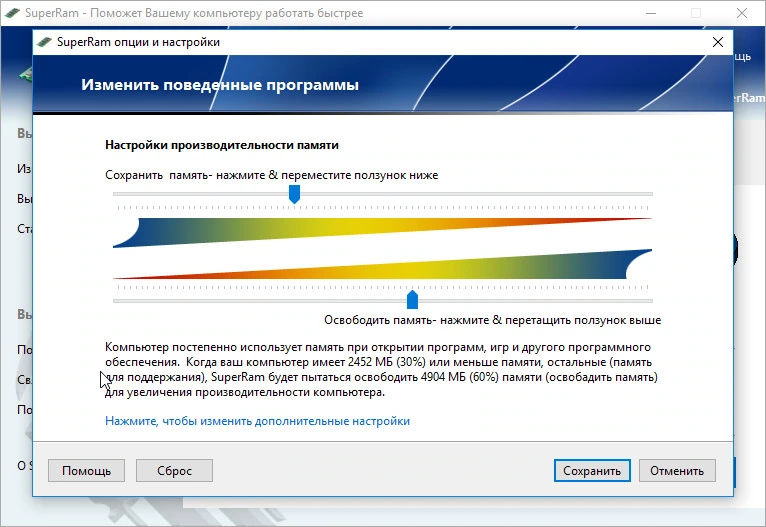Open Помощь in the settings dialog

[86, 470]
